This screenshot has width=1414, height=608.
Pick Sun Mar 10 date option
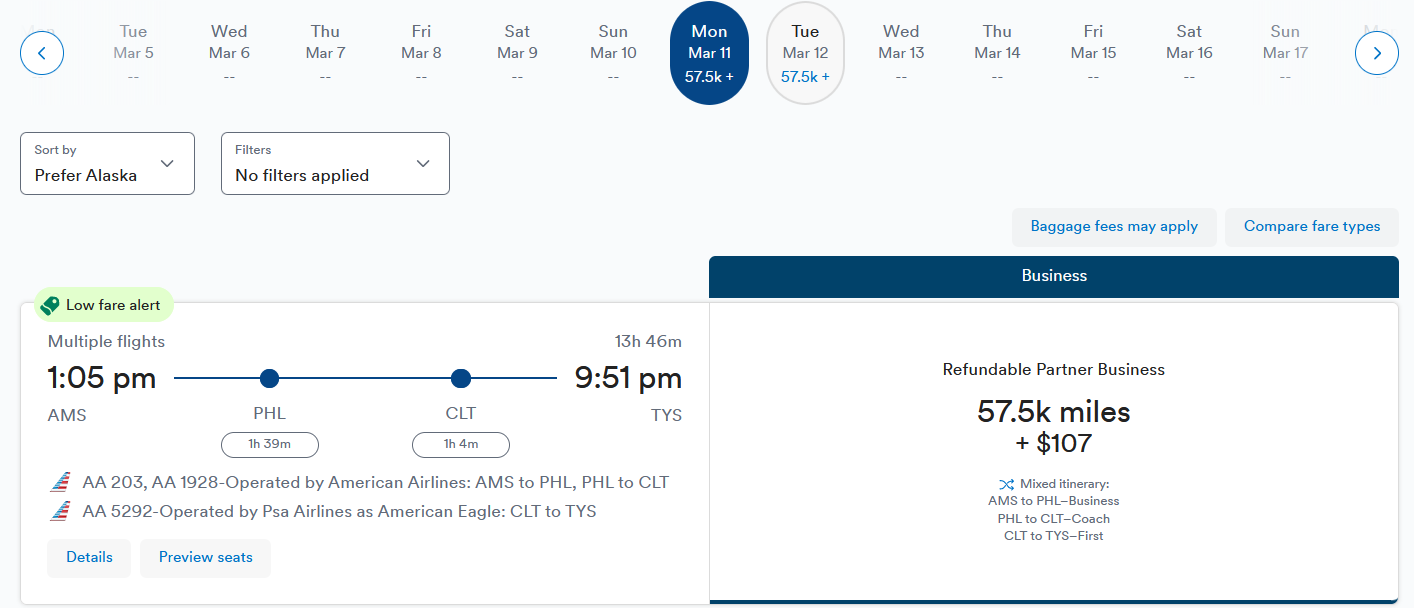[x=613, y=53]
